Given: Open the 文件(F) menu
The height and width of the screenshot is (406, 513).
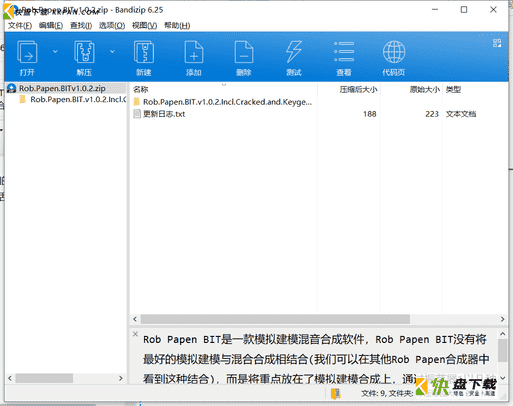Looking at the screenshot, I should click(20, 26).
